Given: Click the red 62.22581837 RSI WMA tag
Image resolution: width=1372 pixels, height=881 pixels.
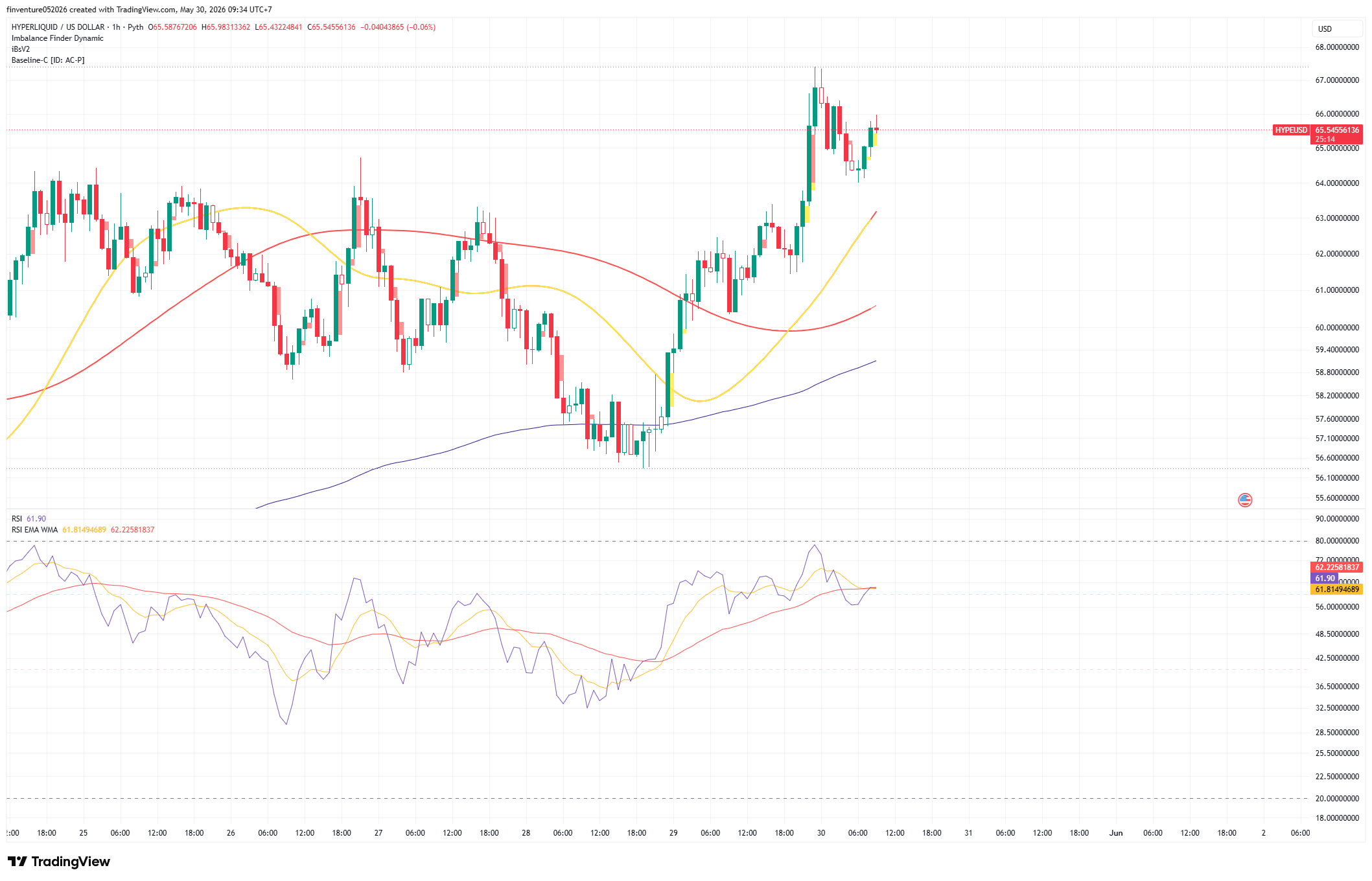Looking at the screenshot, I should click(x=1337, y=567).
